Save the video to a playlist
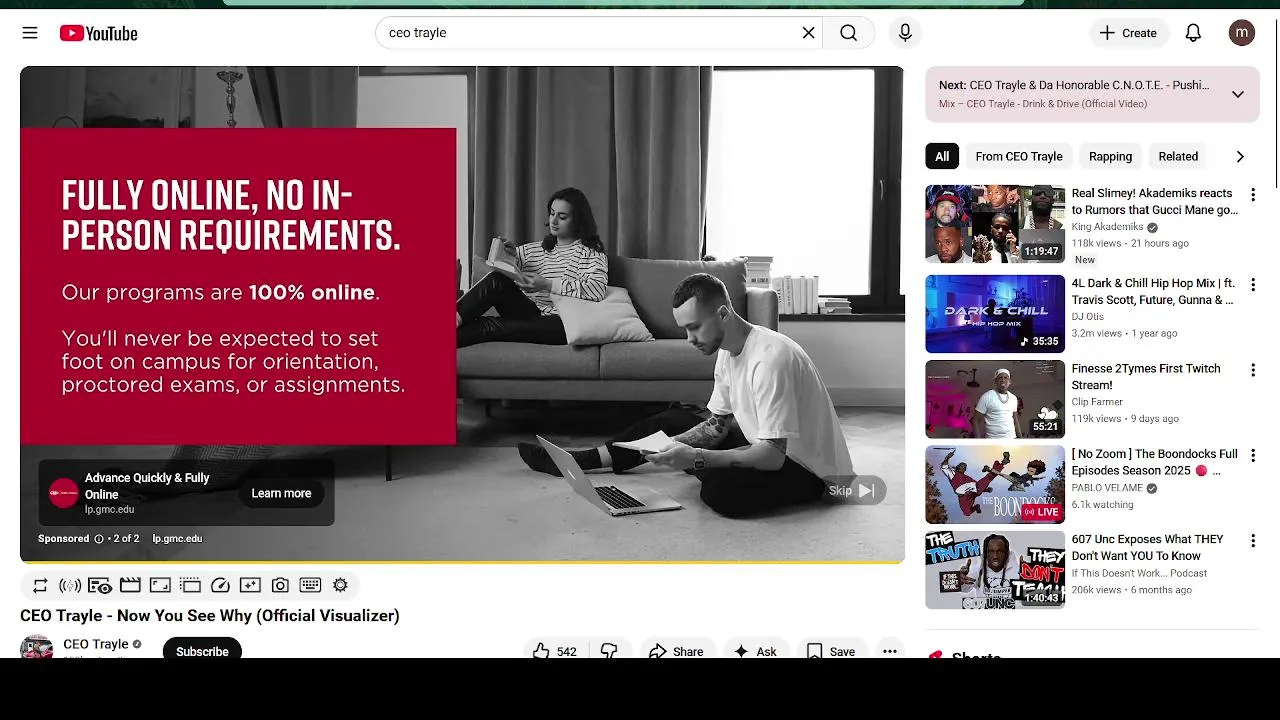 click(831, 651)
